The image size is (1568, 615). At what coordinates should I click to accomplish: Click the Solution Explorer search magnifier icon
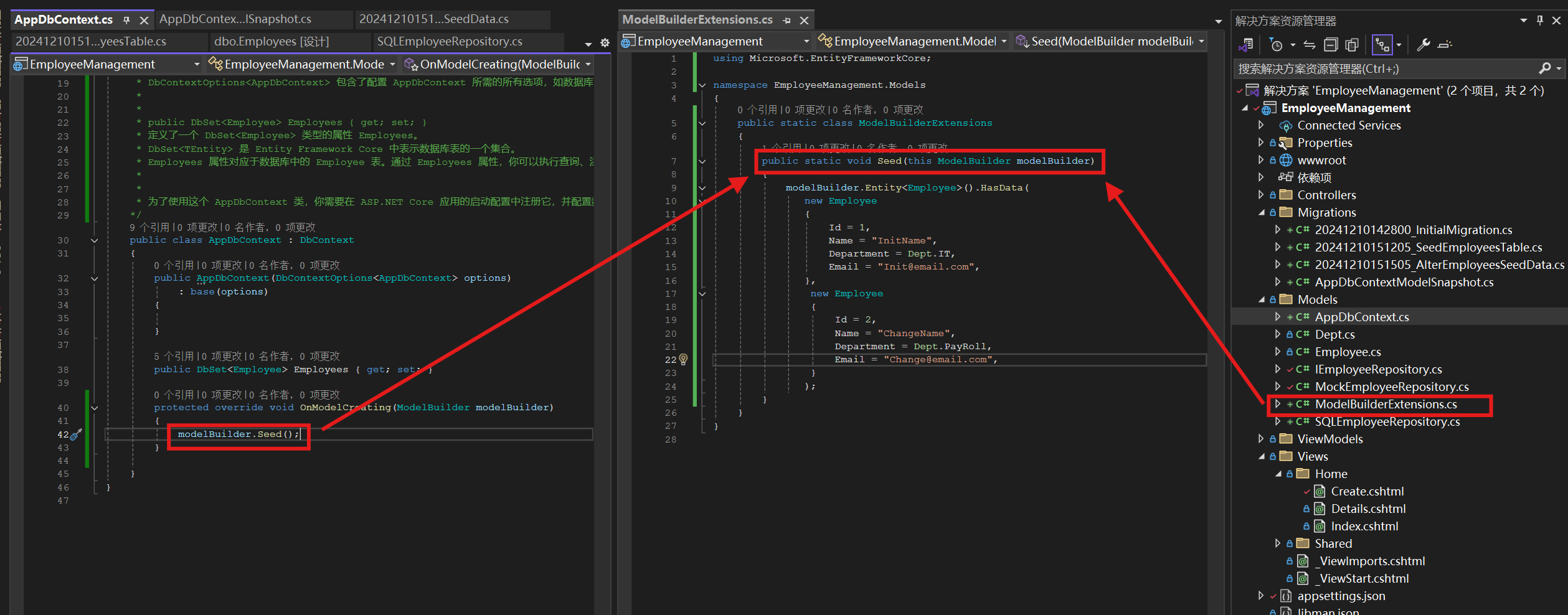pyautogui.click(x=1545, y=68)
